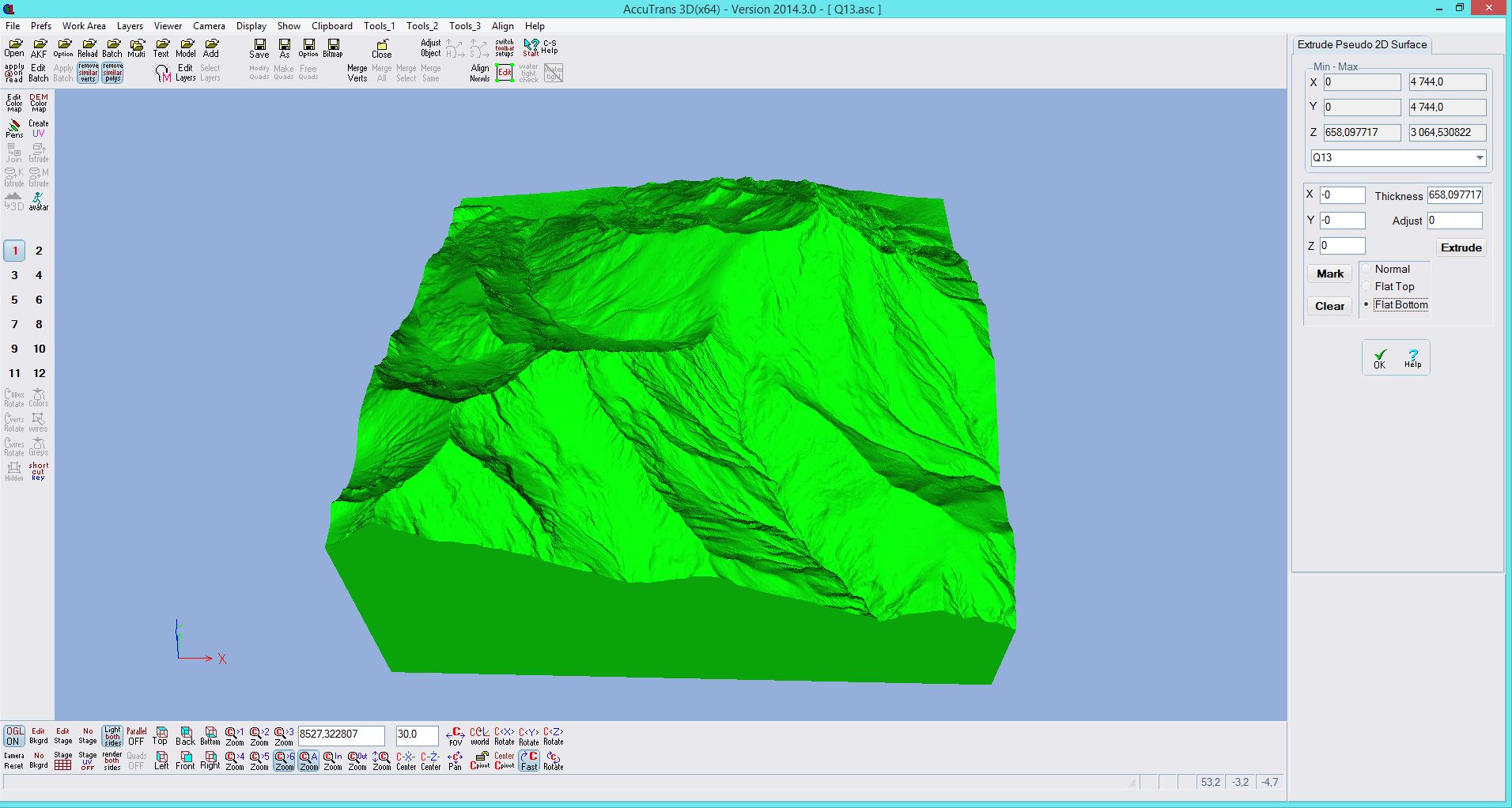1512x808 pixels.
Task: Click the Mark button
Action: (1330, 274)
